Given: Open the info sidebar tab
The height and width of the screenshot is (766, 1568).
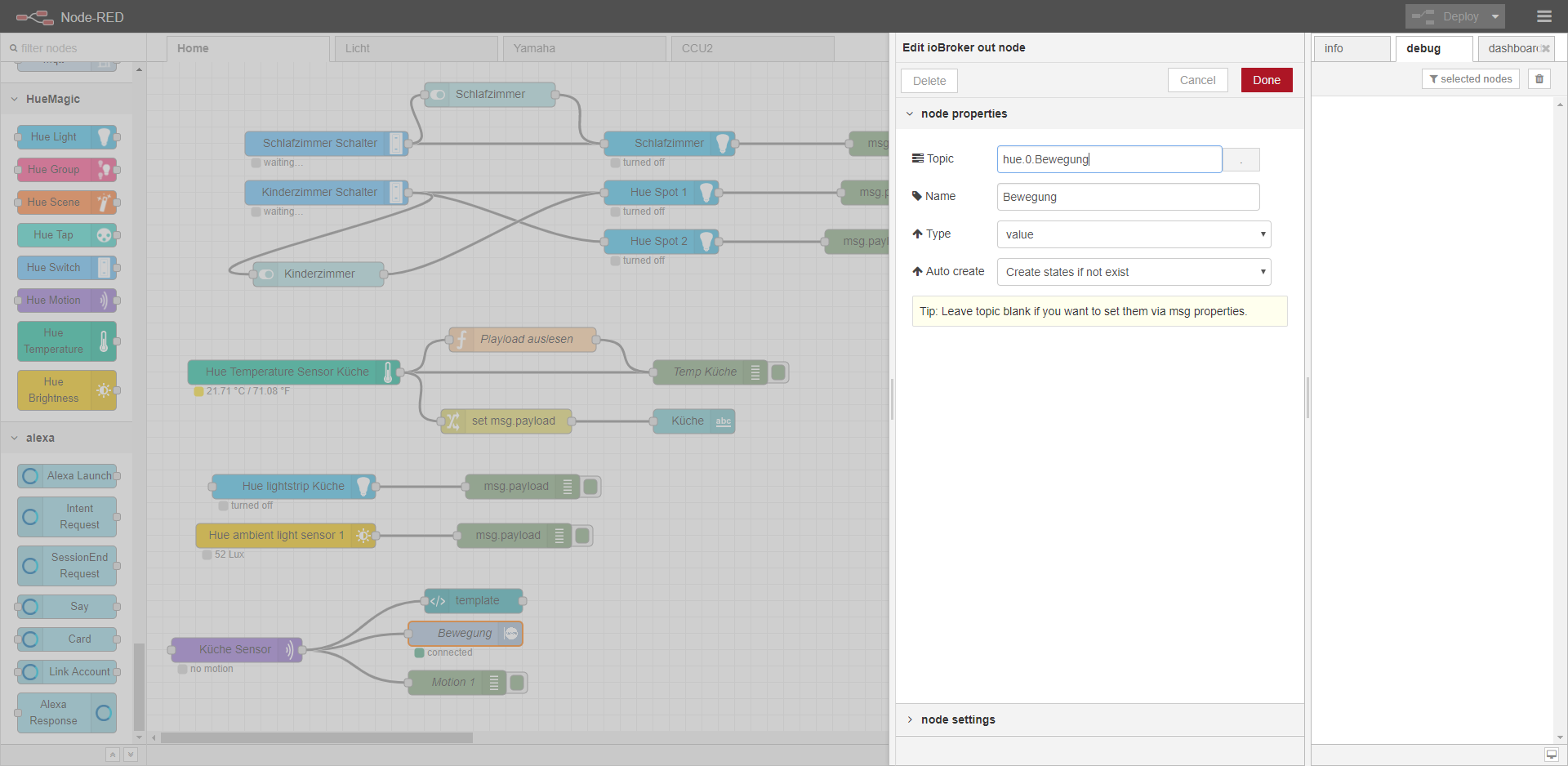Looking at the screenshot, I should coord(1352,48).
